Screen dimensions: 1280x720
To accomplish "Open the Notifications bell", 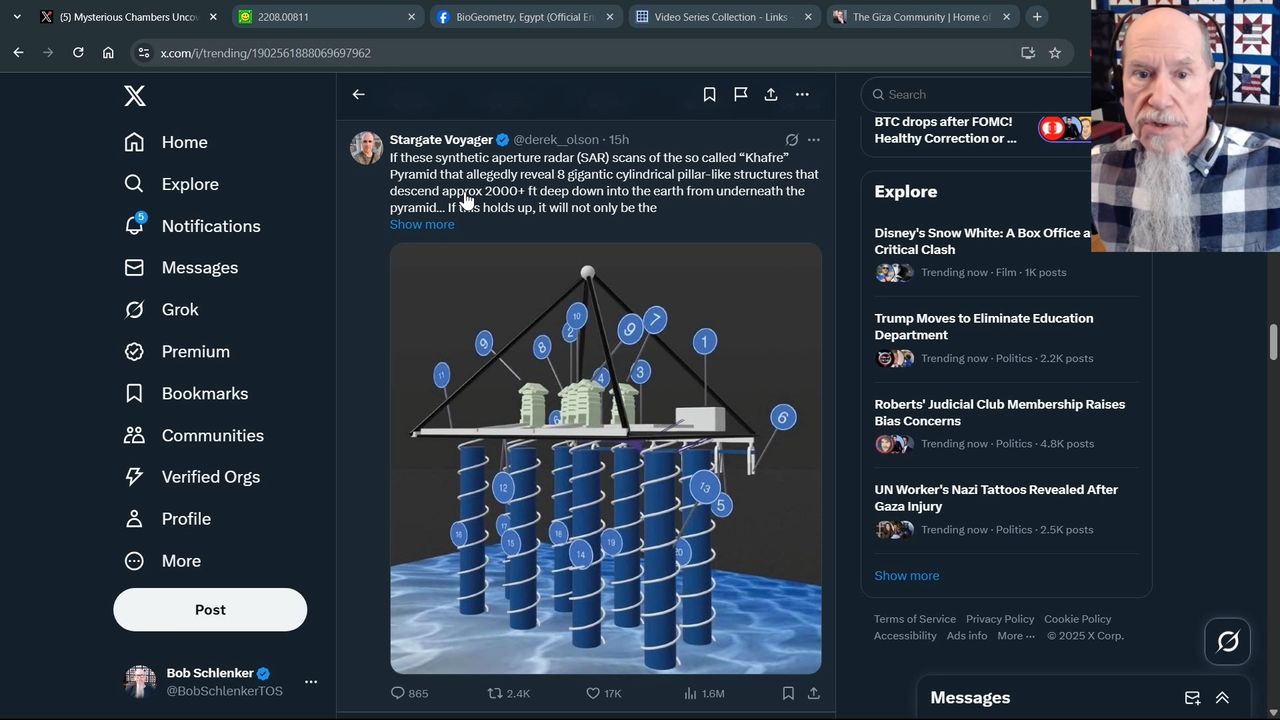I will click(135, 225).
